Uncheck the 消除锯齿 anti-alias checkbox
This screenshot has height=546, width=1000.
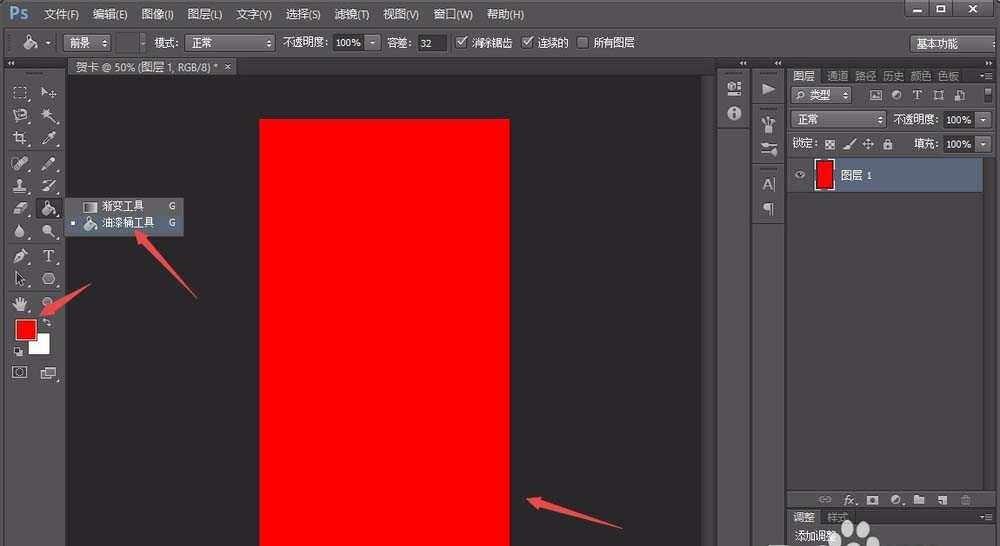(x=461, y=43)
